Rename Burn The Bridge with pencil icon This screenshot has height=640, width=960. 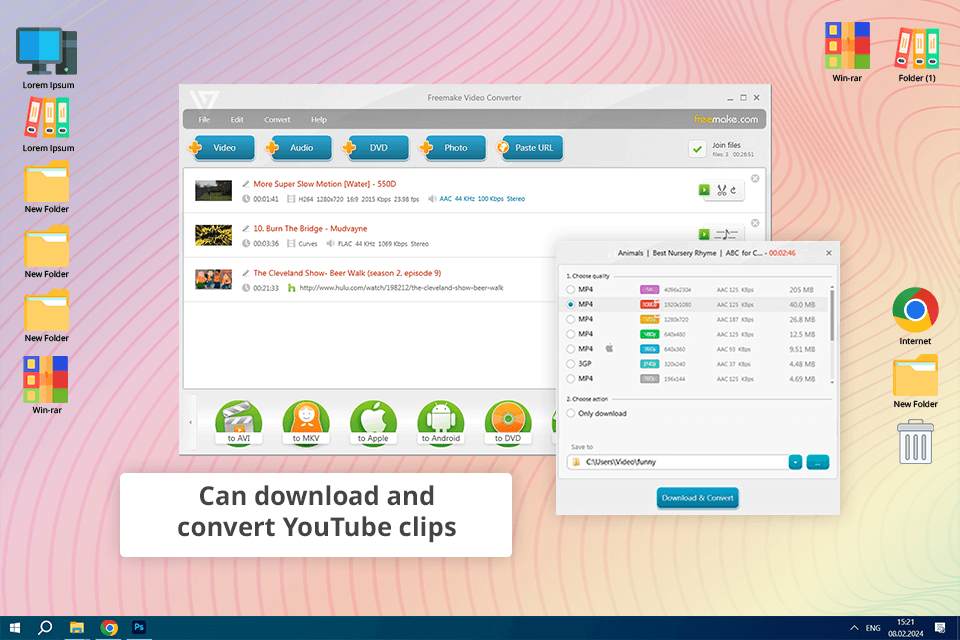[246, 228]
